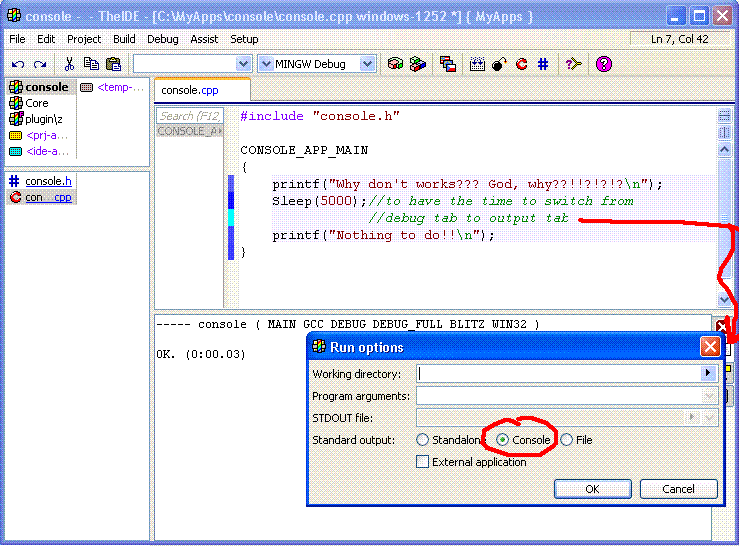Click the bomb debug icon

(x=499, y=64)
